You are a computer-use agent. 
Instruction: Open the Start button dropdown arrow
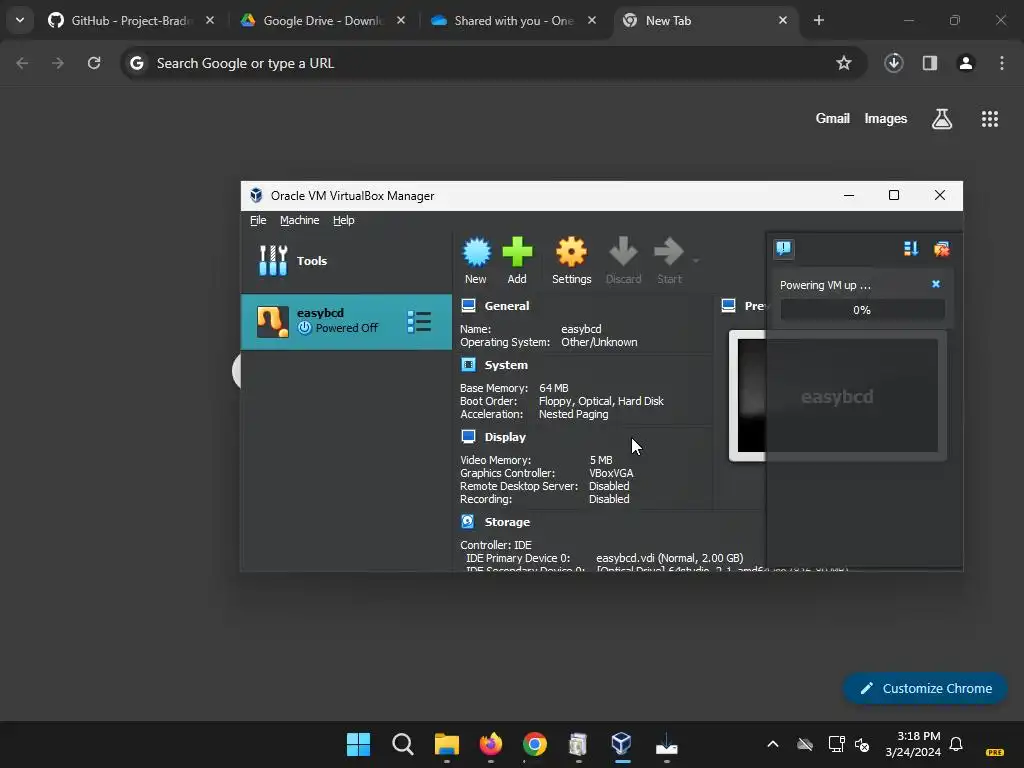[696, 261]
